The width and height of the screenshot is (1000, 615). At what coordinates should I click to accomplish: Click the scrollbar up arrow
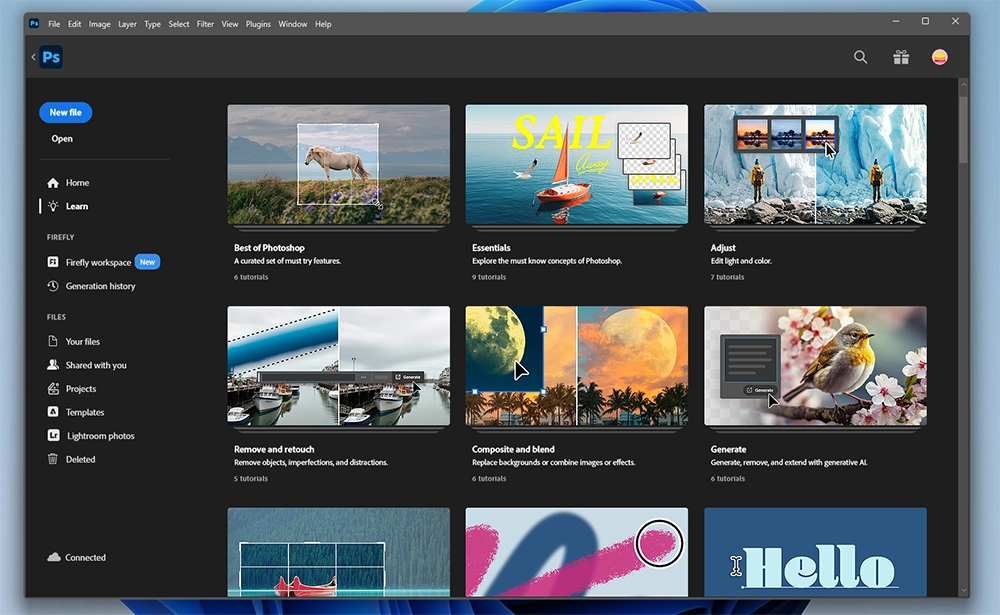[x=964, y=84]
